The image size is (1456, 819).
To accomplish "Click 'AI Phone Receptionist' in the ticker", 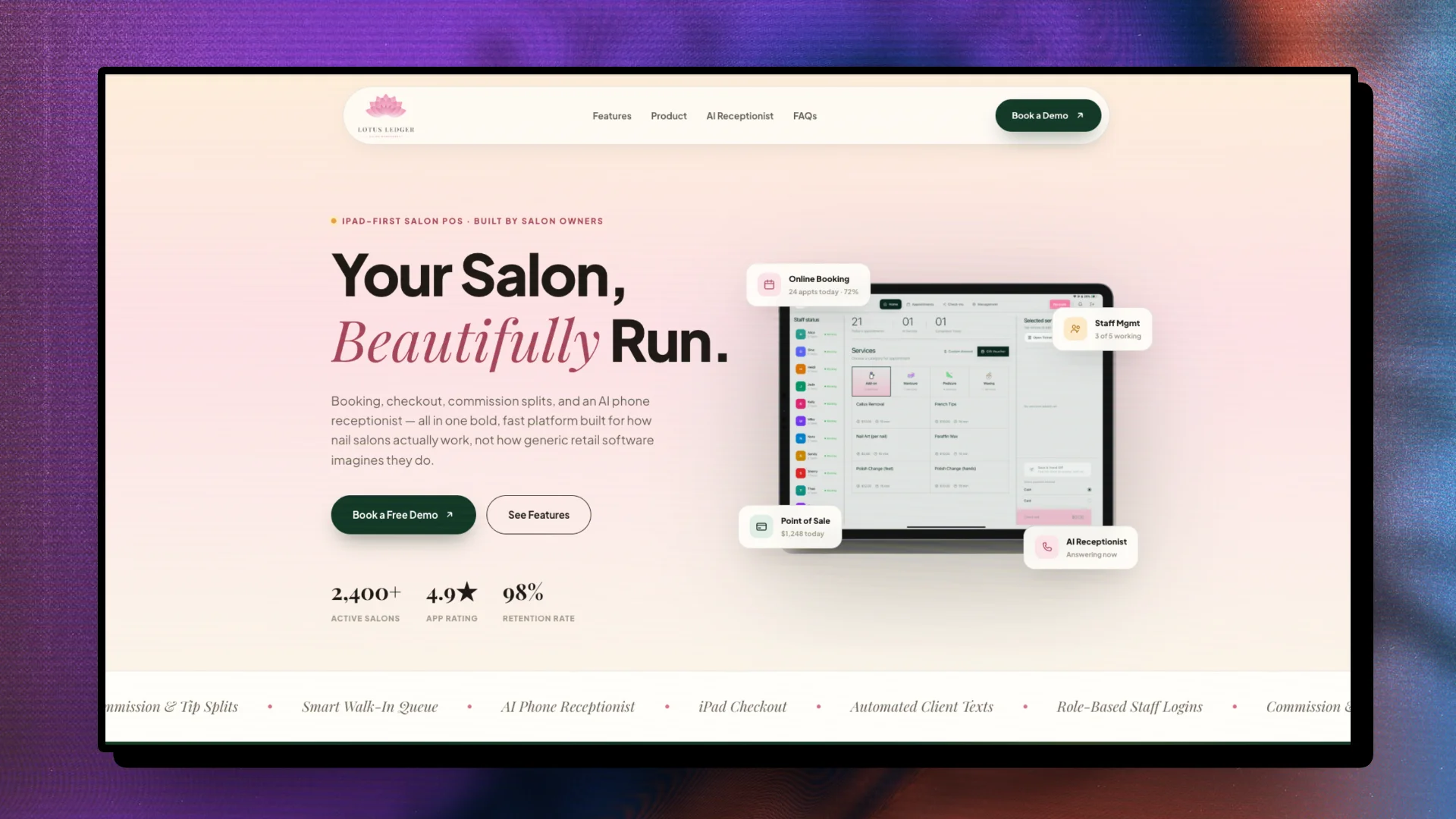I will click(x=568, y=707).
